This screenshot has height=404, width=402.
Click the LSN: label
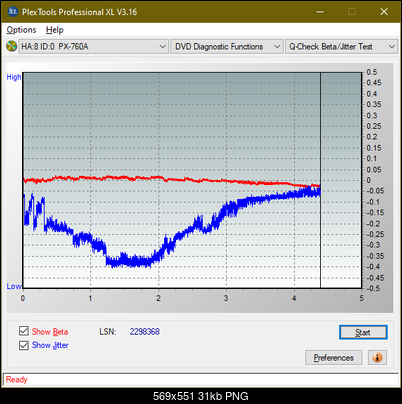(108, 332)
